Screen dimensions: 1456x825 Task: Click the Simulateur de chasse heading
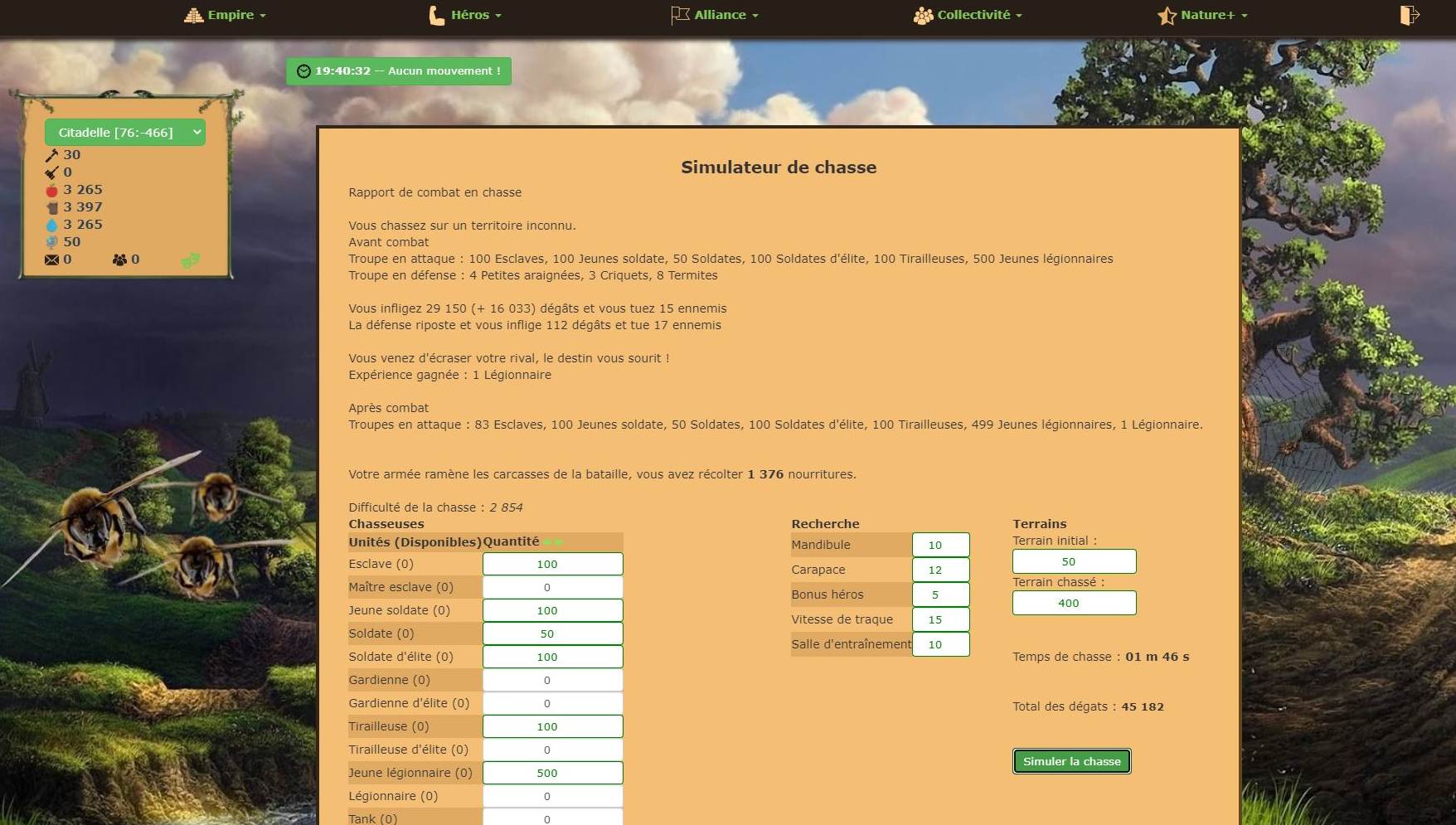coord(779,167)
